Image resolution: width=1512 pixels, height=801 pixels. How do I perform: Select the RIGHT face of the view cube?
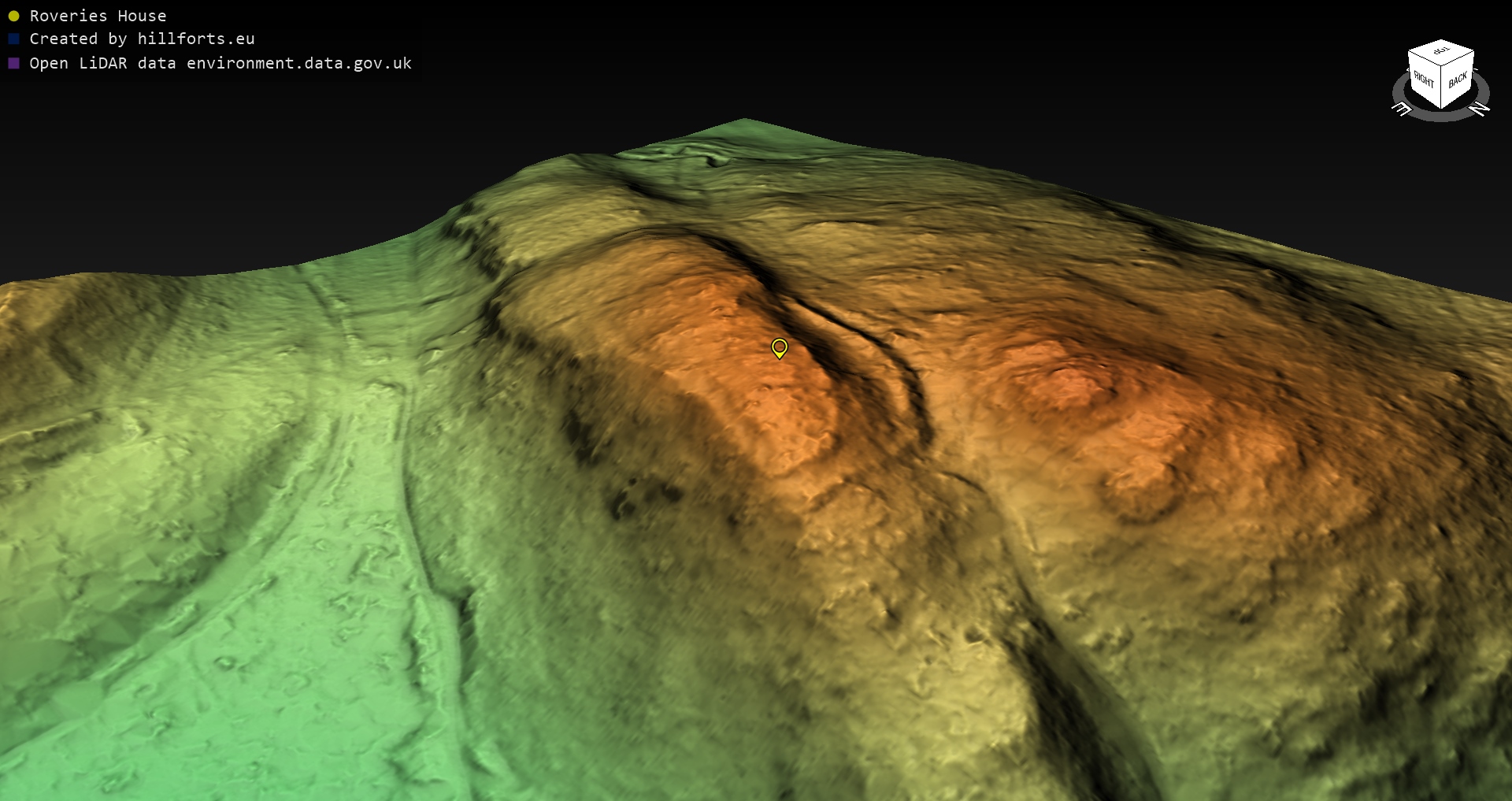[x=1424, y=80]
